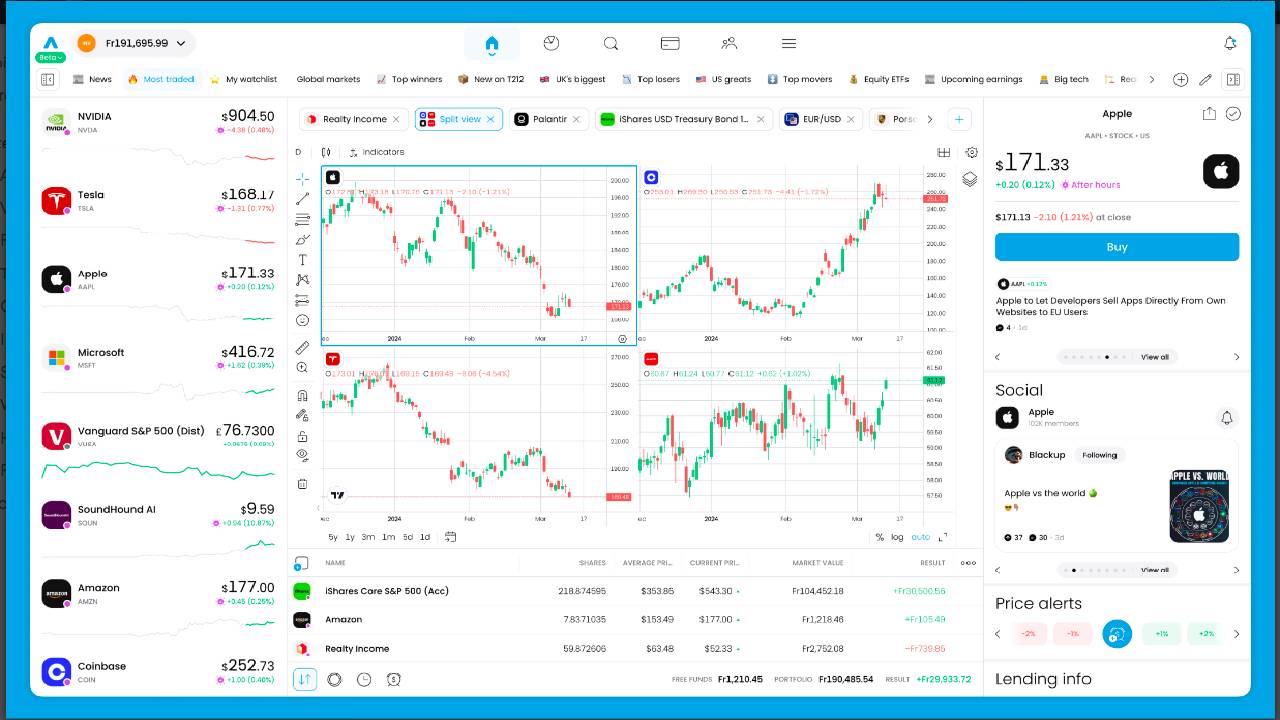Toggle fullscreen chart icon
1280x720 pixels.
click(942, 537)
